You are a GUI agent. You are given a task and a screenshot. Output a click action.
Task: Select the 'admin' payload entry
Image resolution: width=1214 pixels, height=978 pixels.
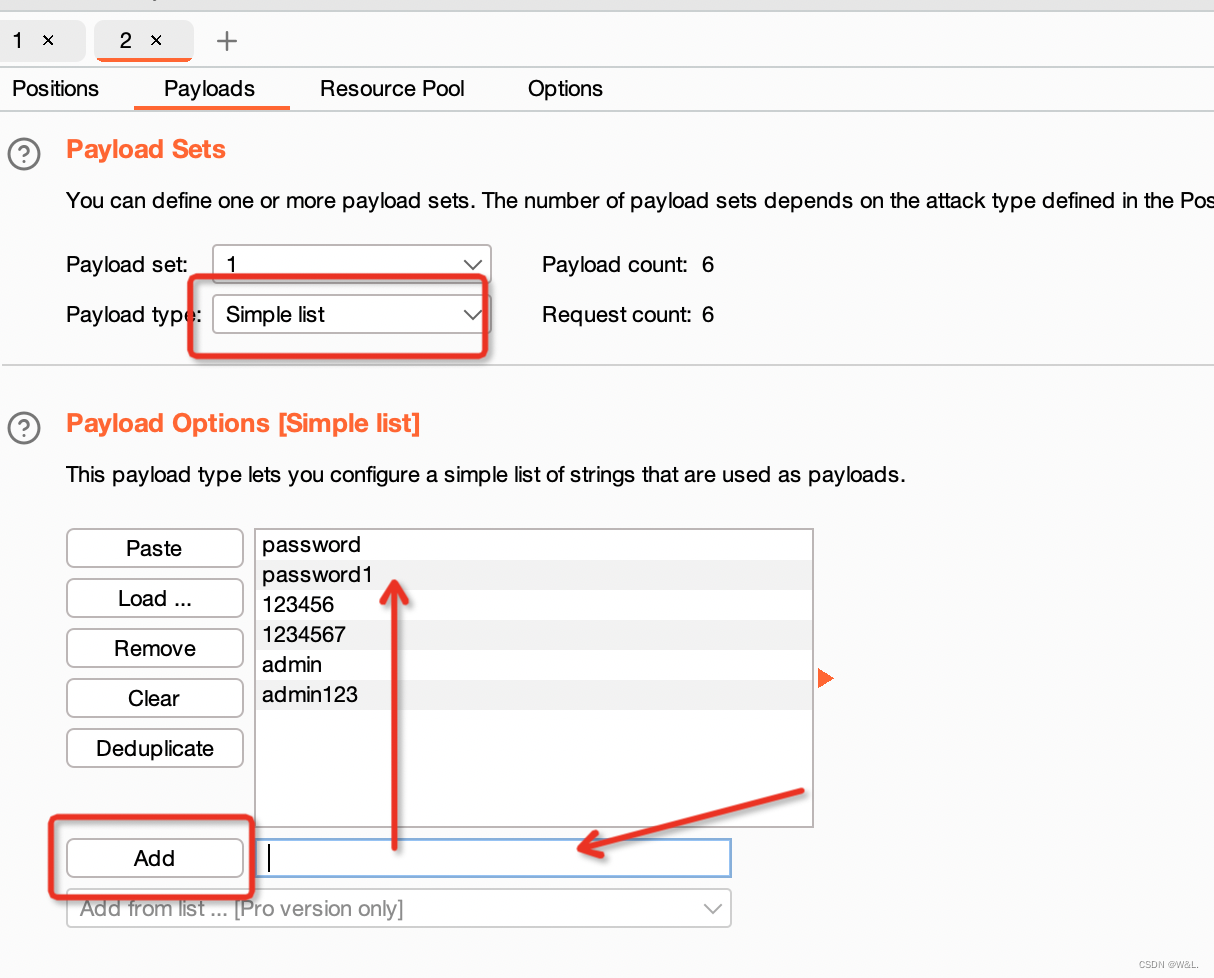tap(534, 665)
